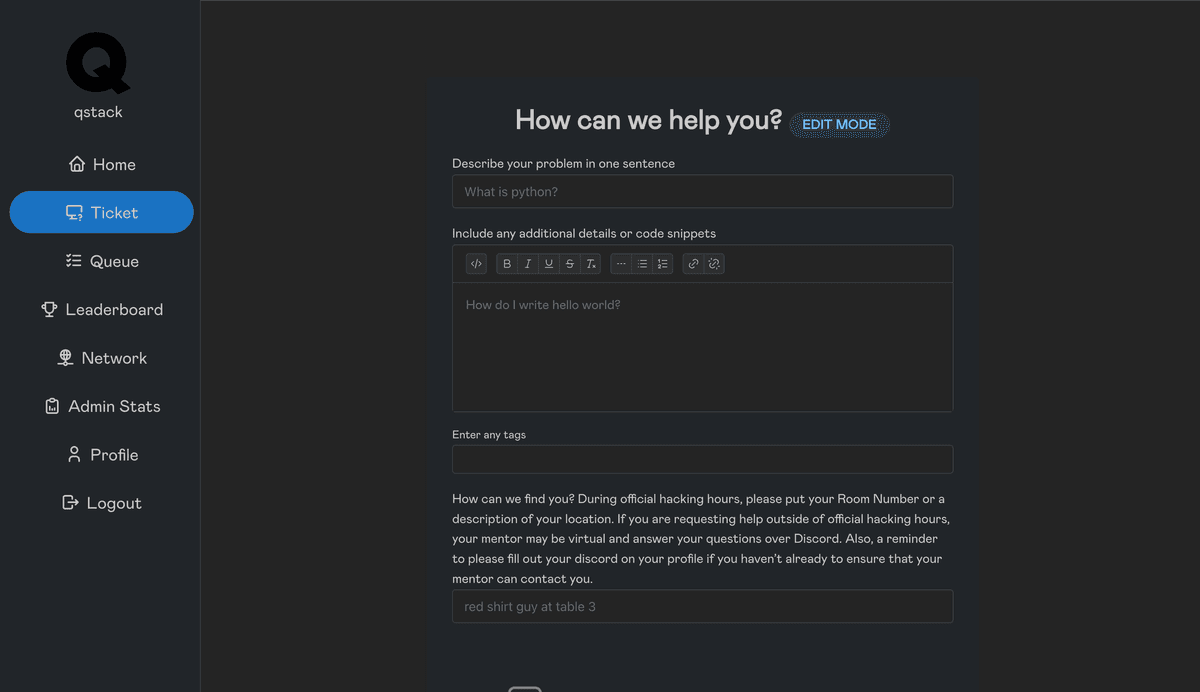The image size is (1200, 692).
Task: Start a bulleted list in the editor
Action: (642, 264)
